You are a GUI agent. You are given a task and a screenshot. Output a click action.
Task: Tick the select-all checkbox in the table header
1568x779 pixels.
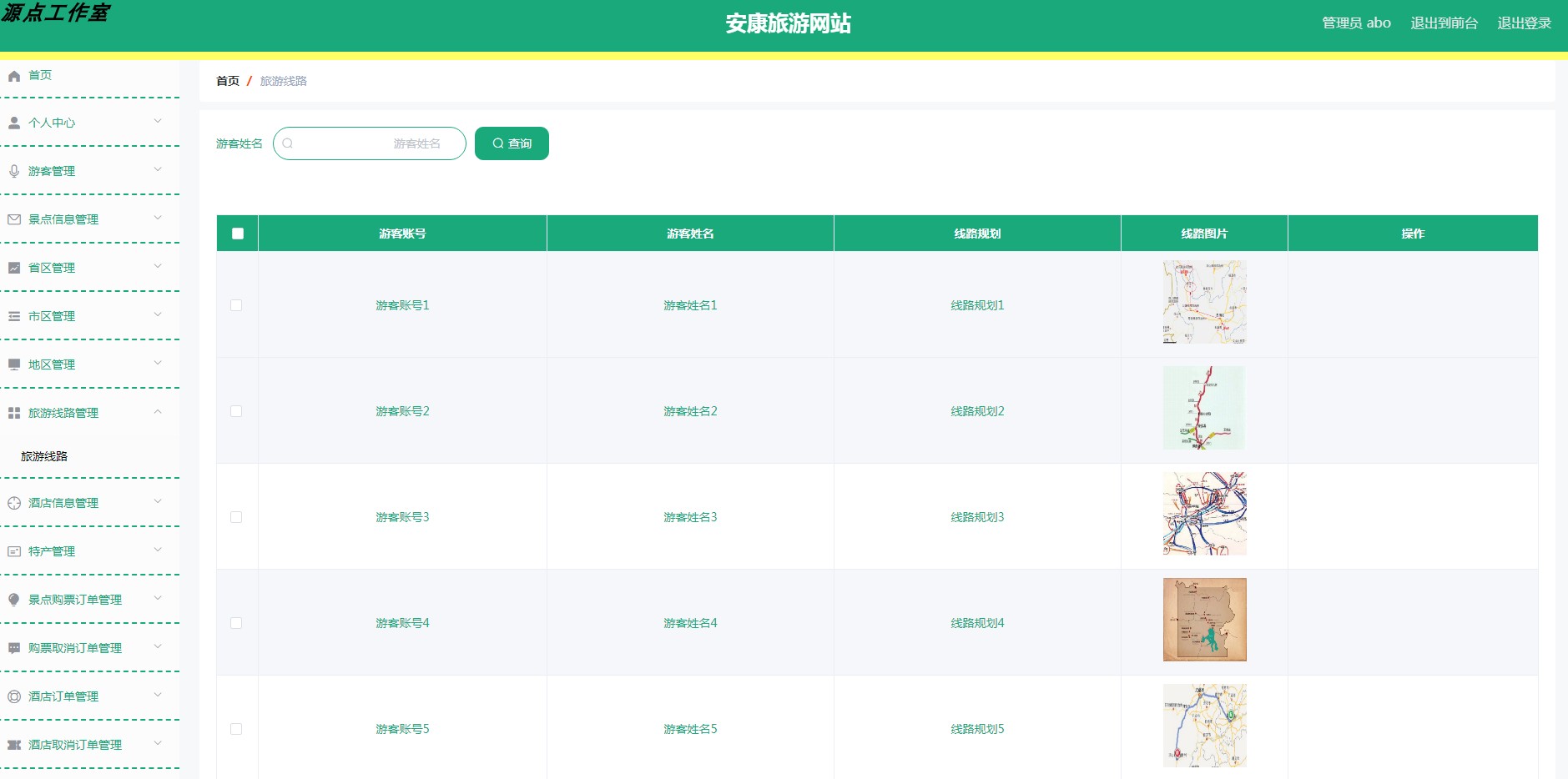coord(237,234)
